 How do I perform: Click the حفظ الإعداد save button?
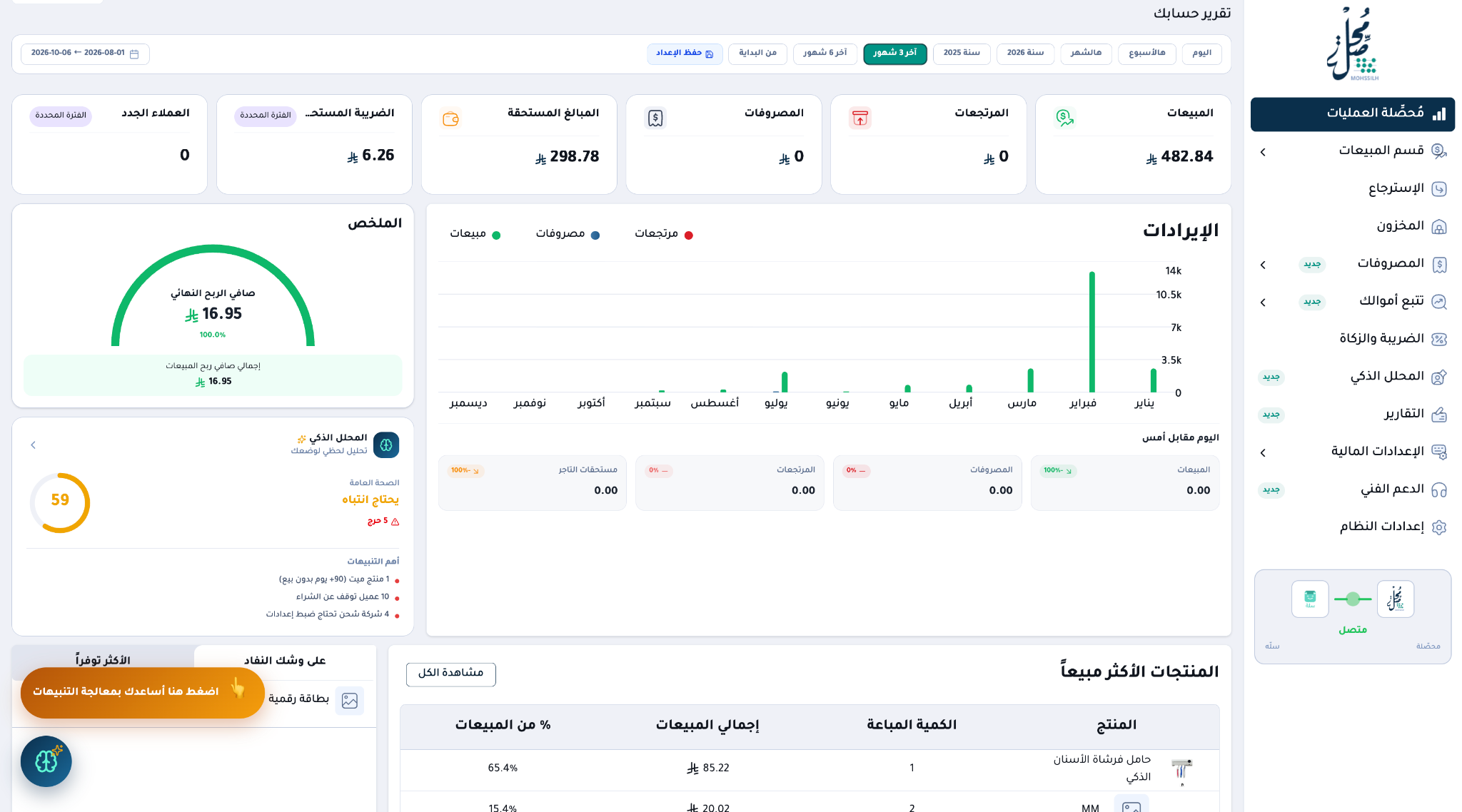[x=685, y=54]
